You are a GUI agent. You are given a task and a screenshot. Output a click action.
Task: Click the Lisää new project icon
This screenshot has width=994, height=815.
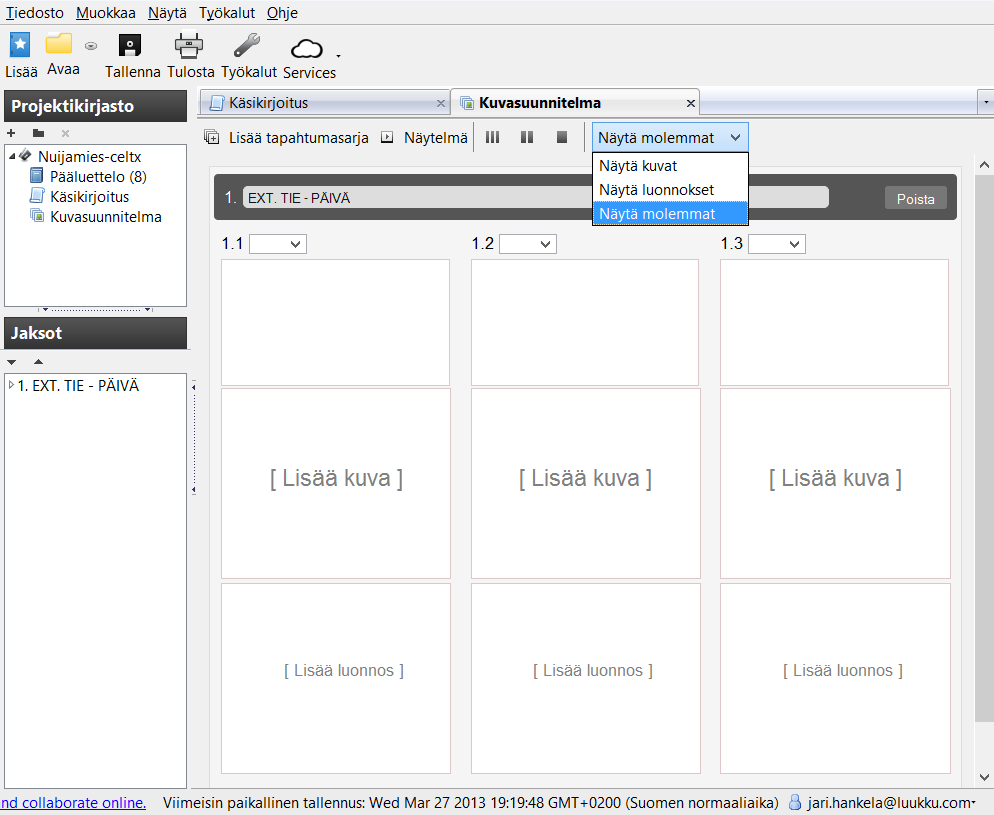point(20,46)
